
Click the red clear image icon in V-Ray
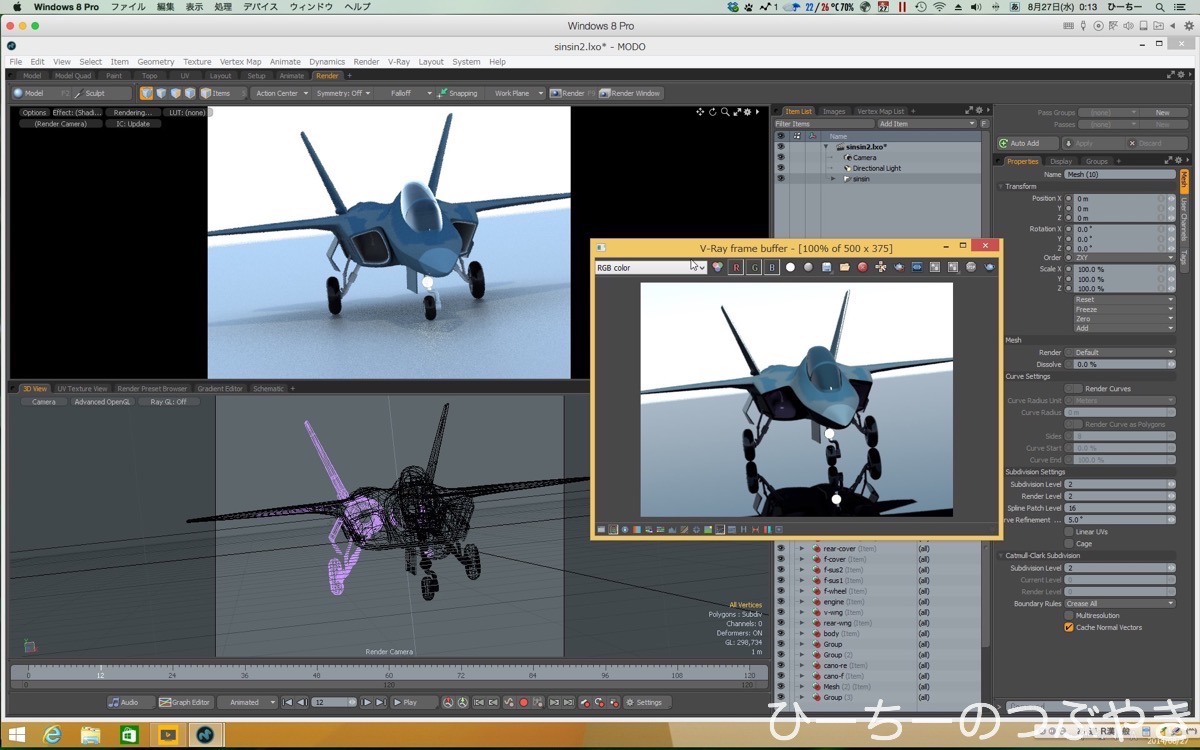[x=862, y=267]
